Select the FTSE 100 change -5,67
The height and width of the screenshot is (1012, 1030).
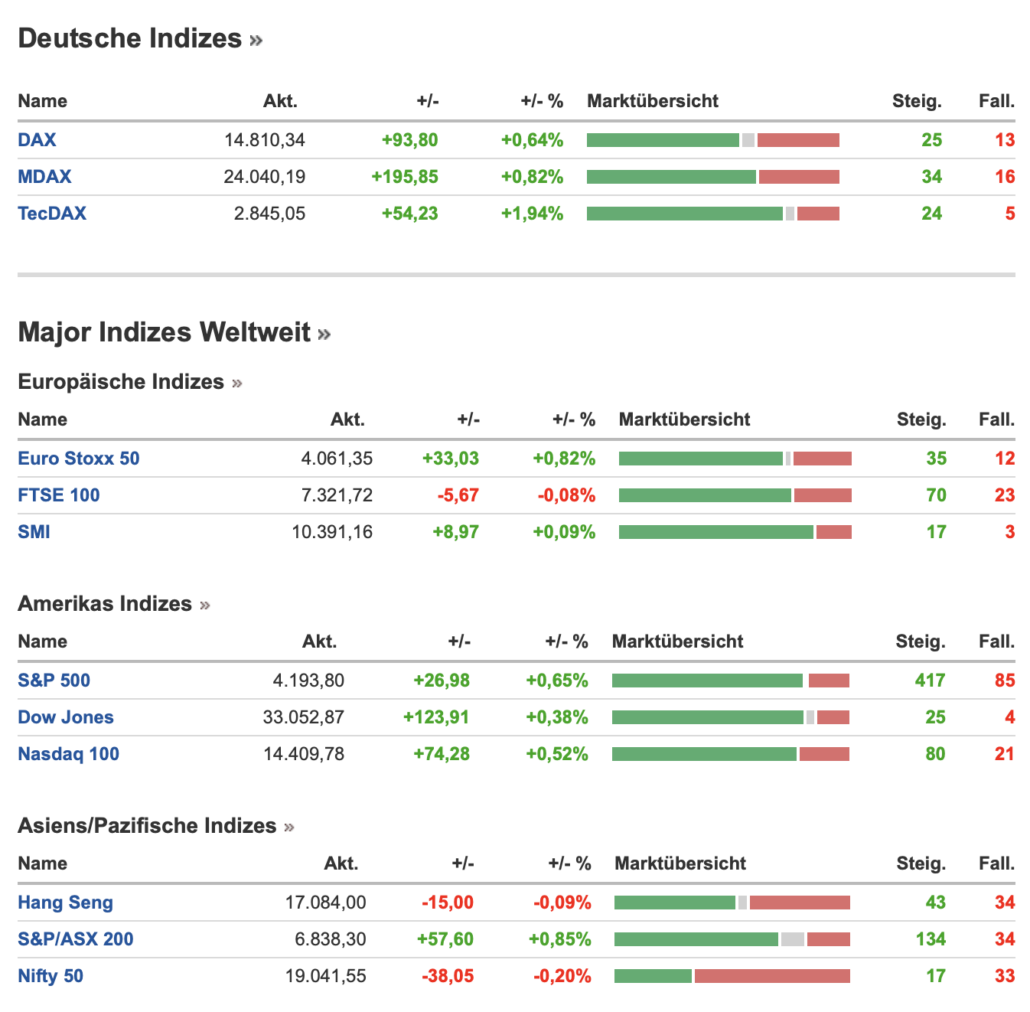459,495
